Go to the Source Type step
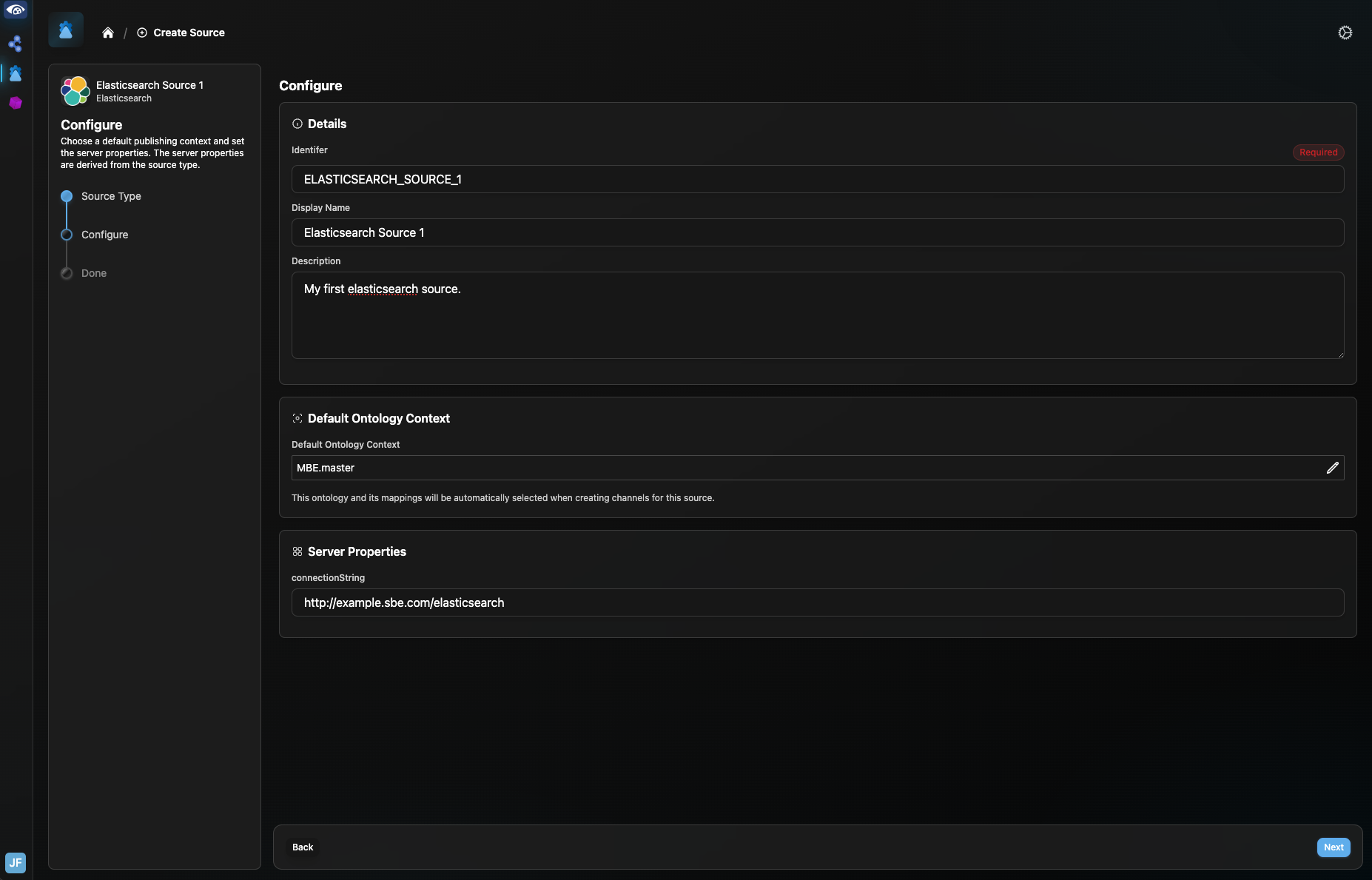This screenshot has height=880, width=1372. [x=111, y=196]
